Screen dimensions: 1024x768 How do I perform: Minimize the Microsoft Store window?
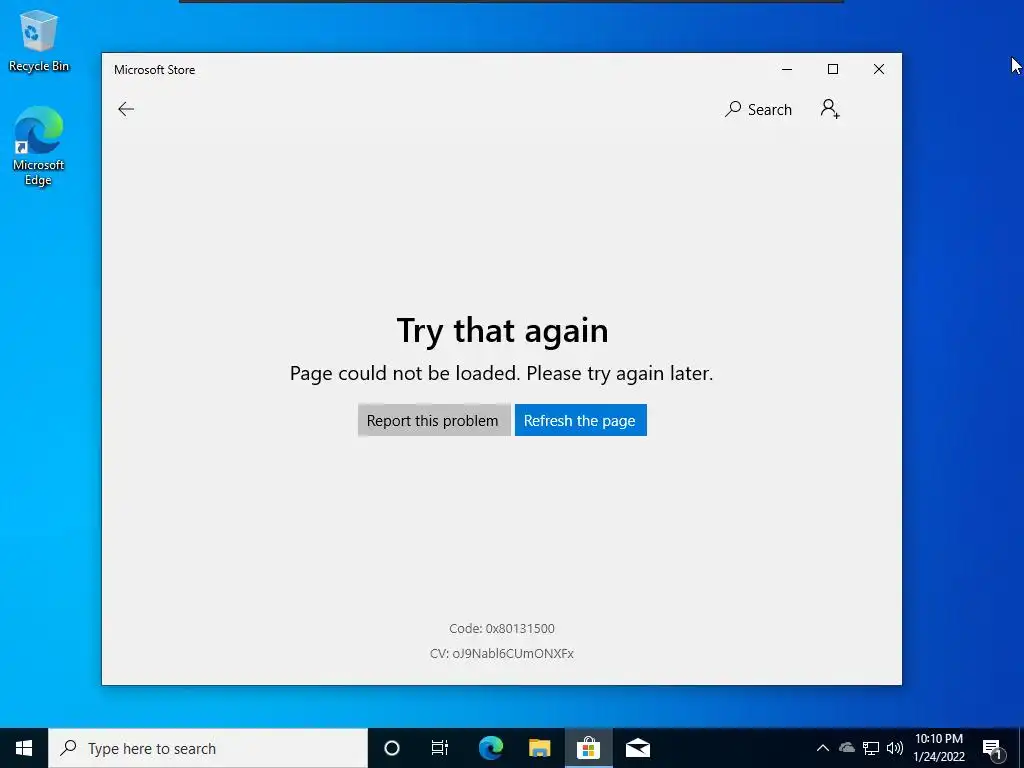click(787, 69)
